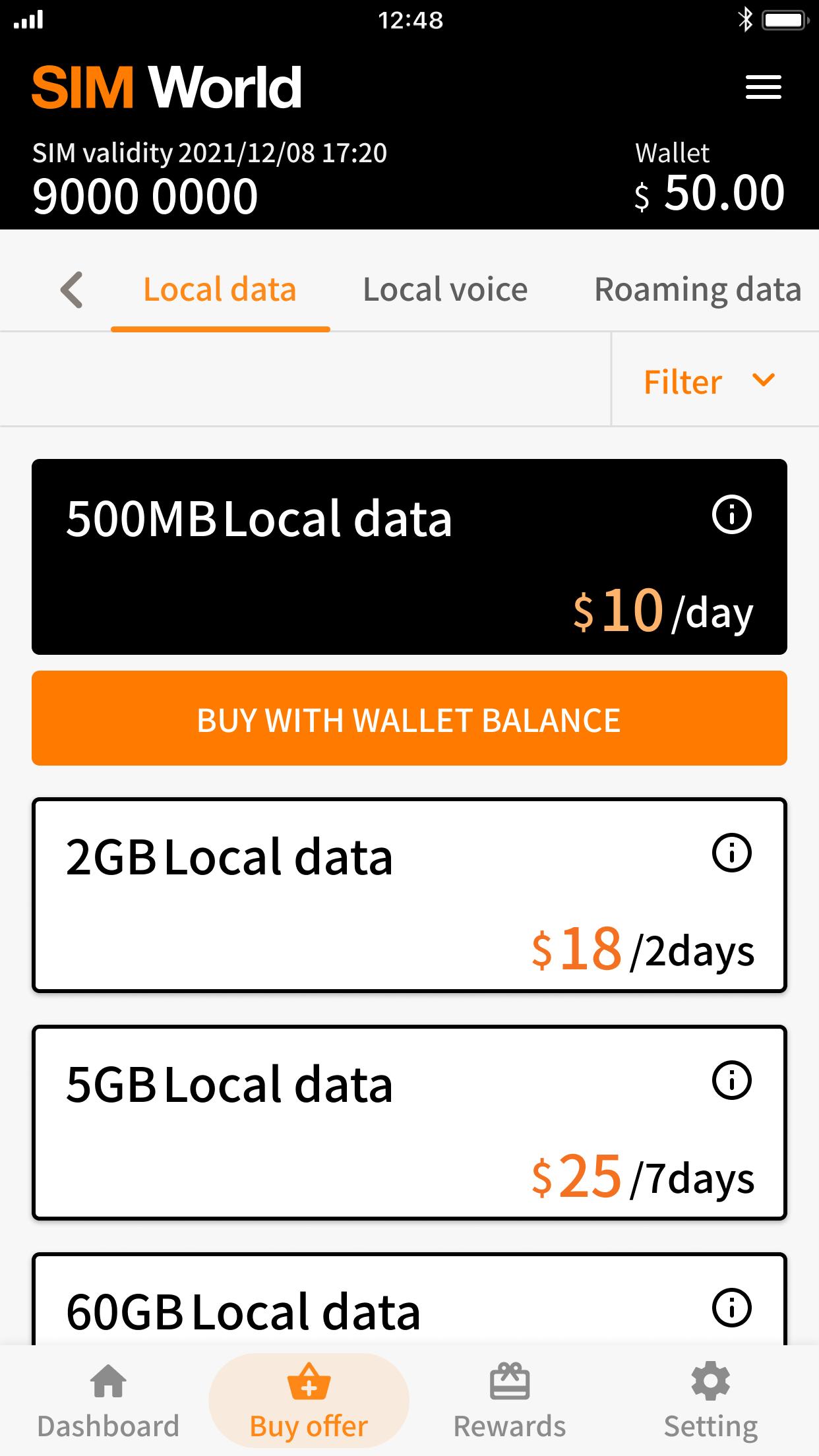Show info for 5GB Local data

click(x=731, y=1080)
